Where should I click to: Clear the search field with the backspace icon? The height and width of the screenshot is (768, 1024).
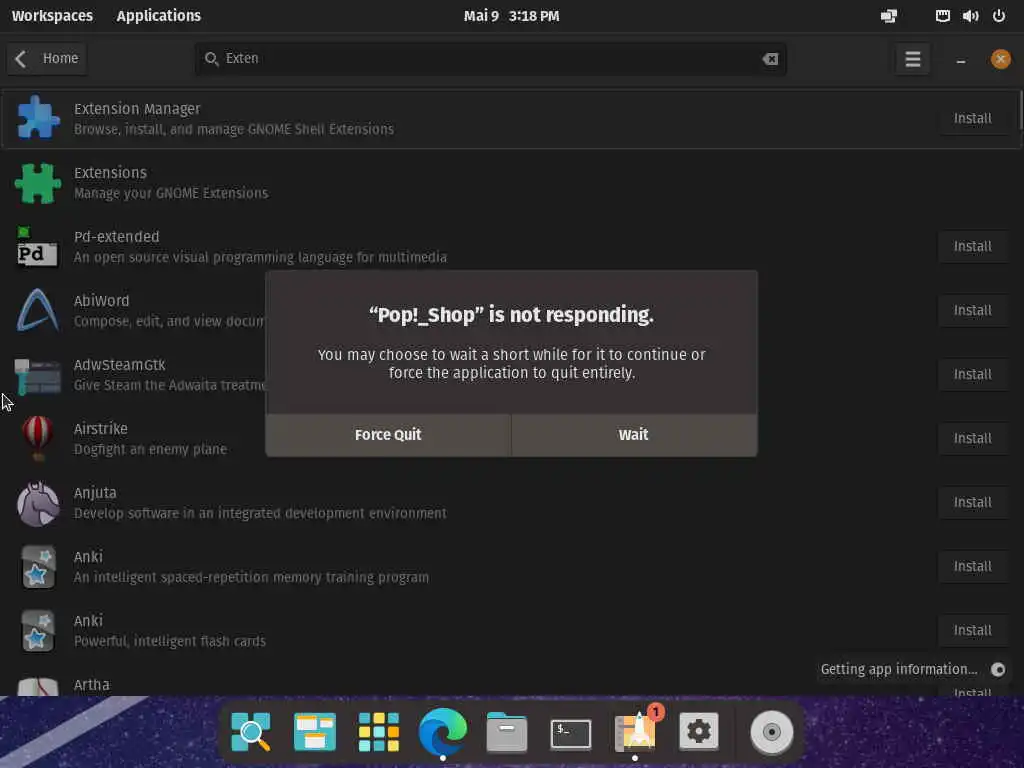coord(770,59)
